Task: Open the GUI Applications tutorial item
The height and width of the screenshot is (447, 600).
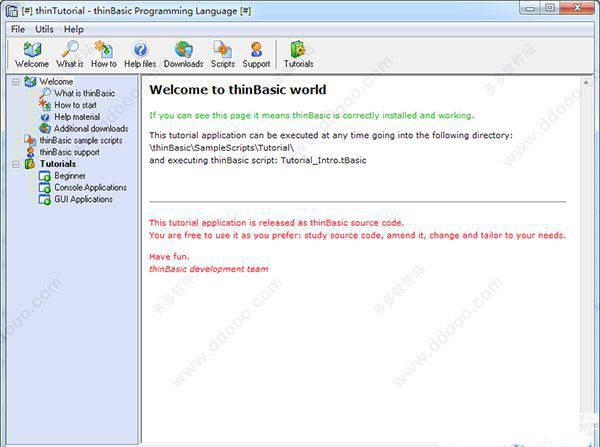Action: pos(83,199)
